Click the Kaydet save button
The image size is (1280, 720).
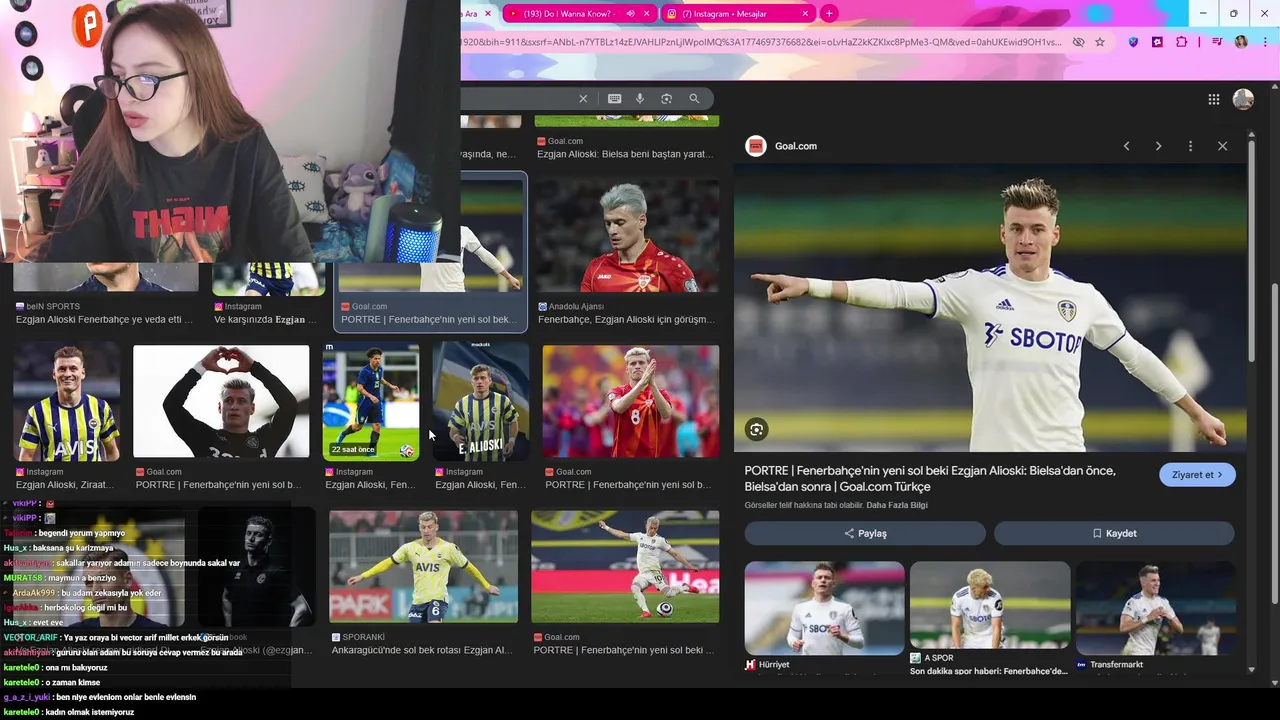coord(1114,533)
